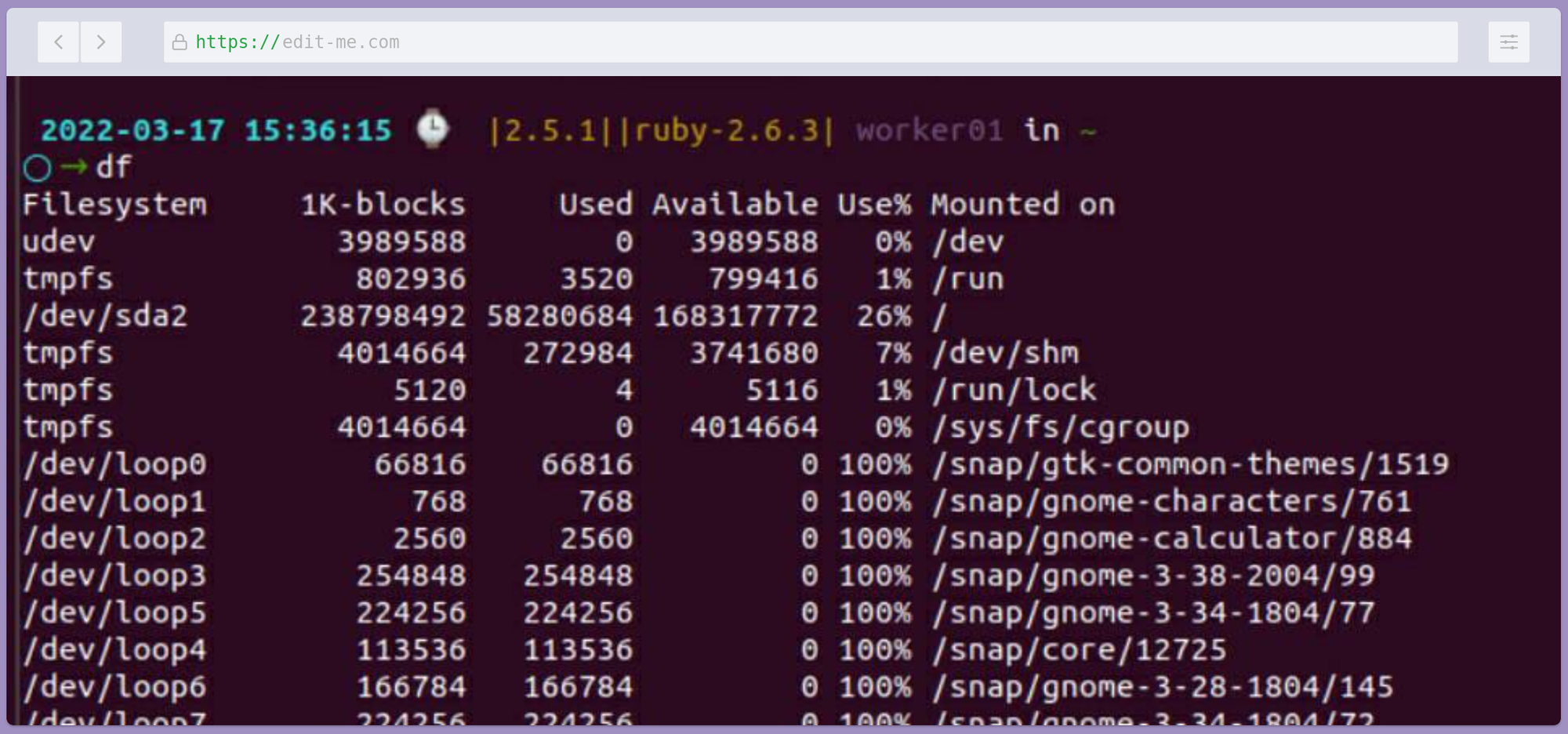This screenshot has height=734, width=1568.
Task: Click the /dev/loop1 filesystem entry
Action: pyautogui.click(x=114, y=501)
